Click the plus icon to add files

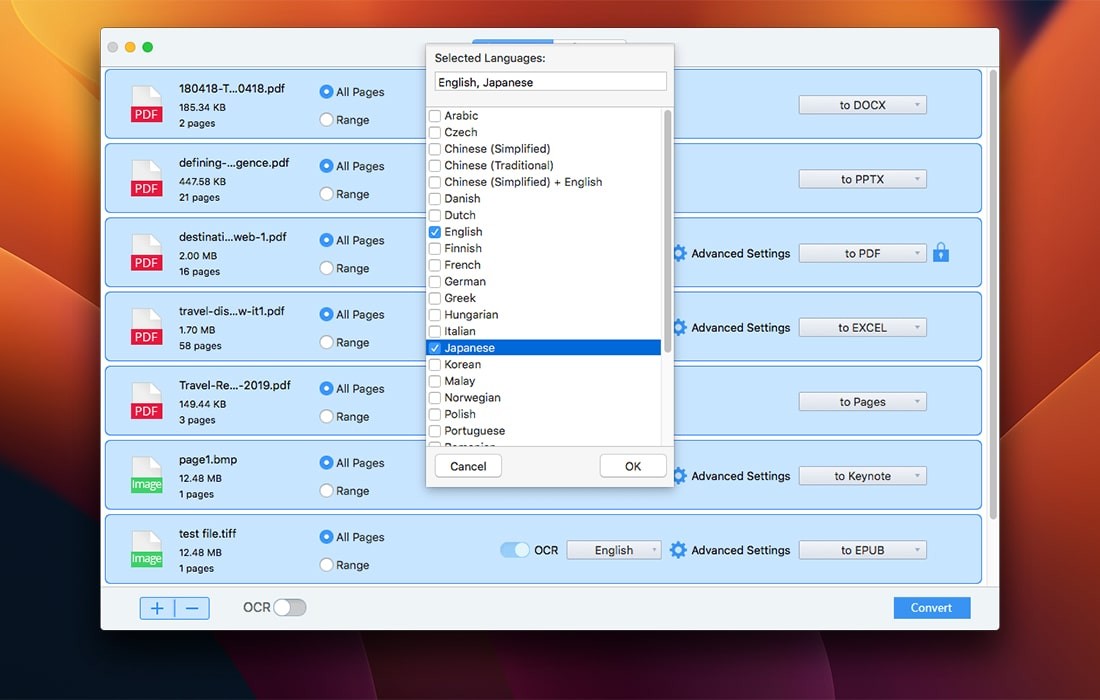pos(157,608)
